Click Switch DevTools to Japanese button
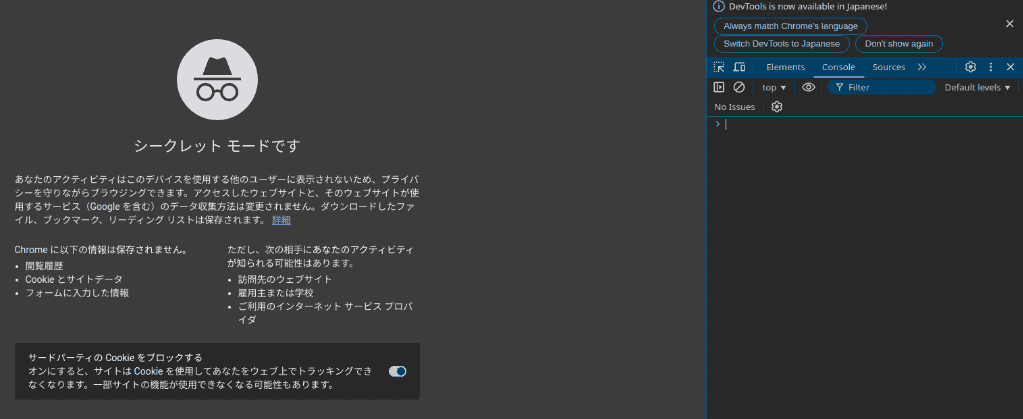The width and height of the screenshot is (1023, 419). [782, 44]
